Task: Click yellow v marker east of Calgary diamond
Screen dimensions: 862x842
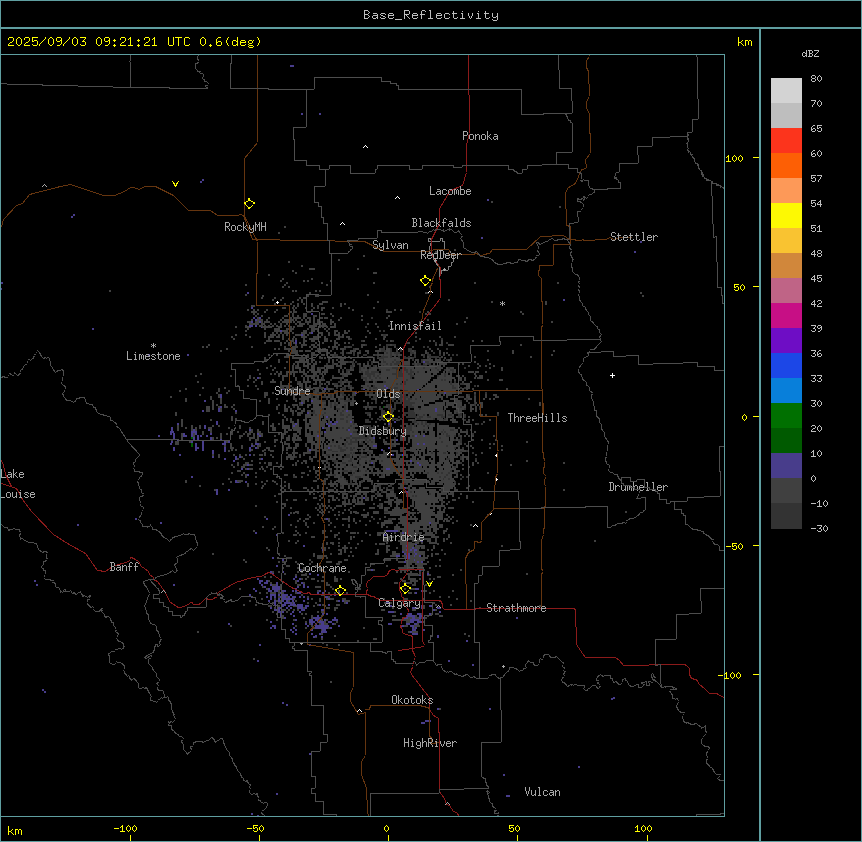Action: (x=429, y=583)
